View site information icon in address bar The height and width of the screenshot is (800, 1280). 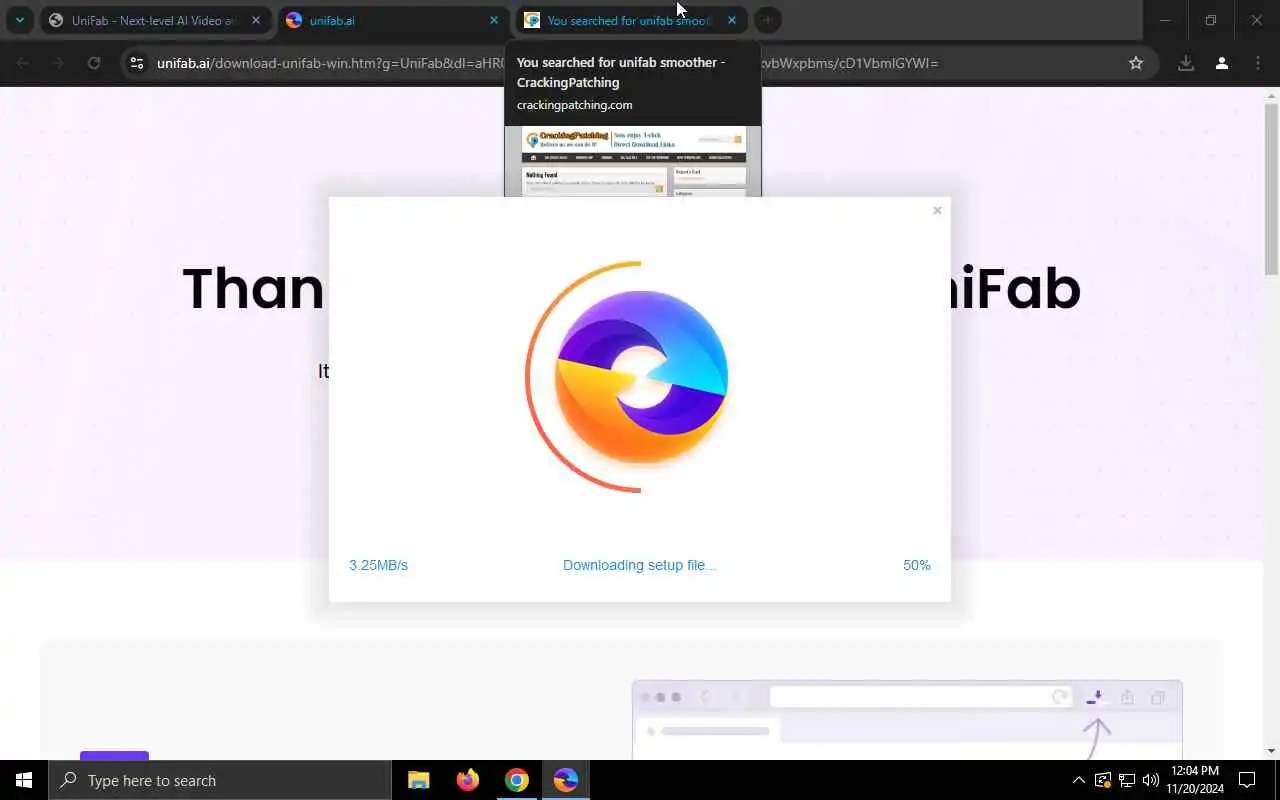[x=138, y=63]
